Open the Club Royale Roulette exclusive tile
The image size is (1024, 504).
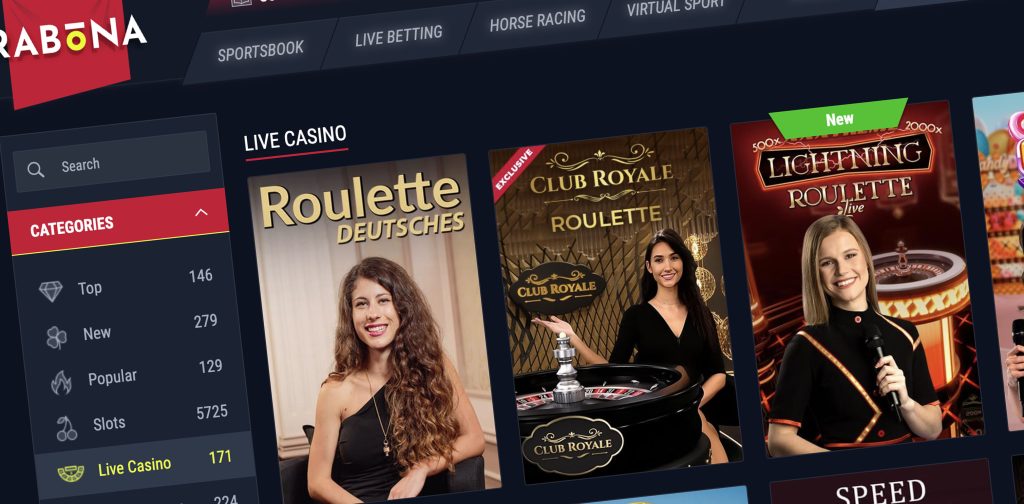coord(614,306)
